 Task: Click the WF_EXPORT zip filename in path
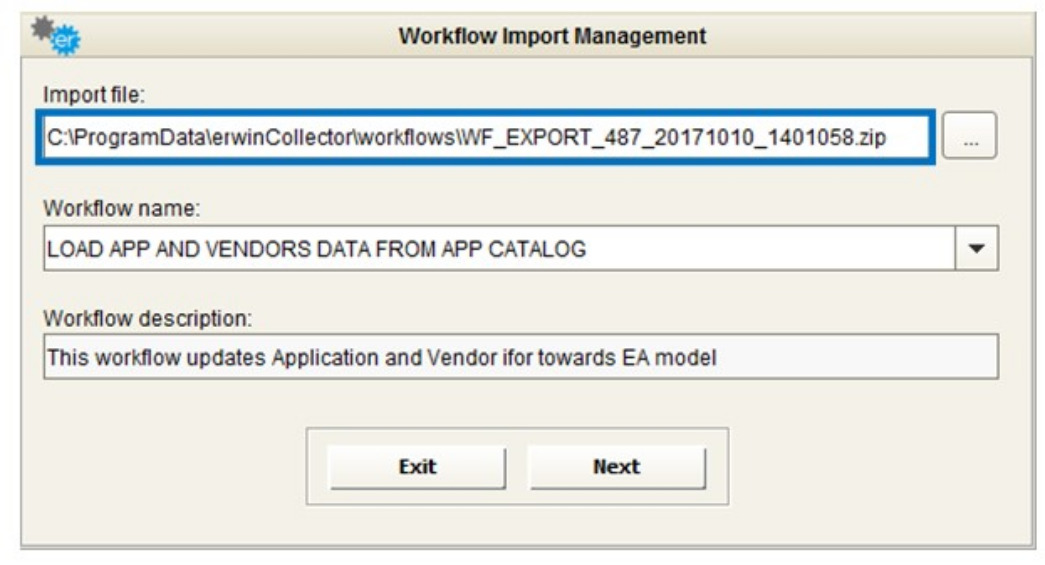click(672, 139)
